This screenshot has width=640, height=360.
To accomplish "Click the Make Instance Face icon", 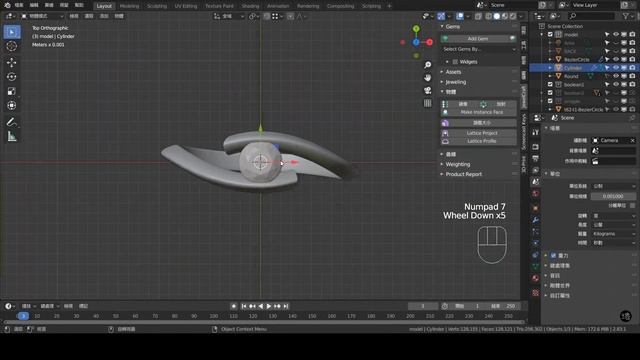I will (445, 112).
